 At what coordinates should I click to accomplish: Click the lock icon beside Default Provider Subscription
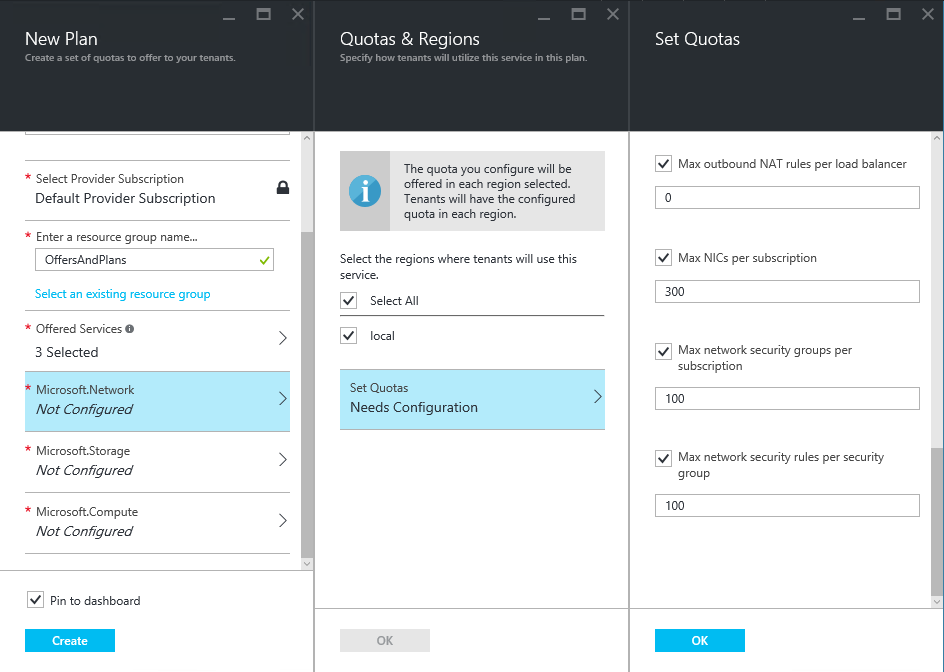click(x=282, y=188)
